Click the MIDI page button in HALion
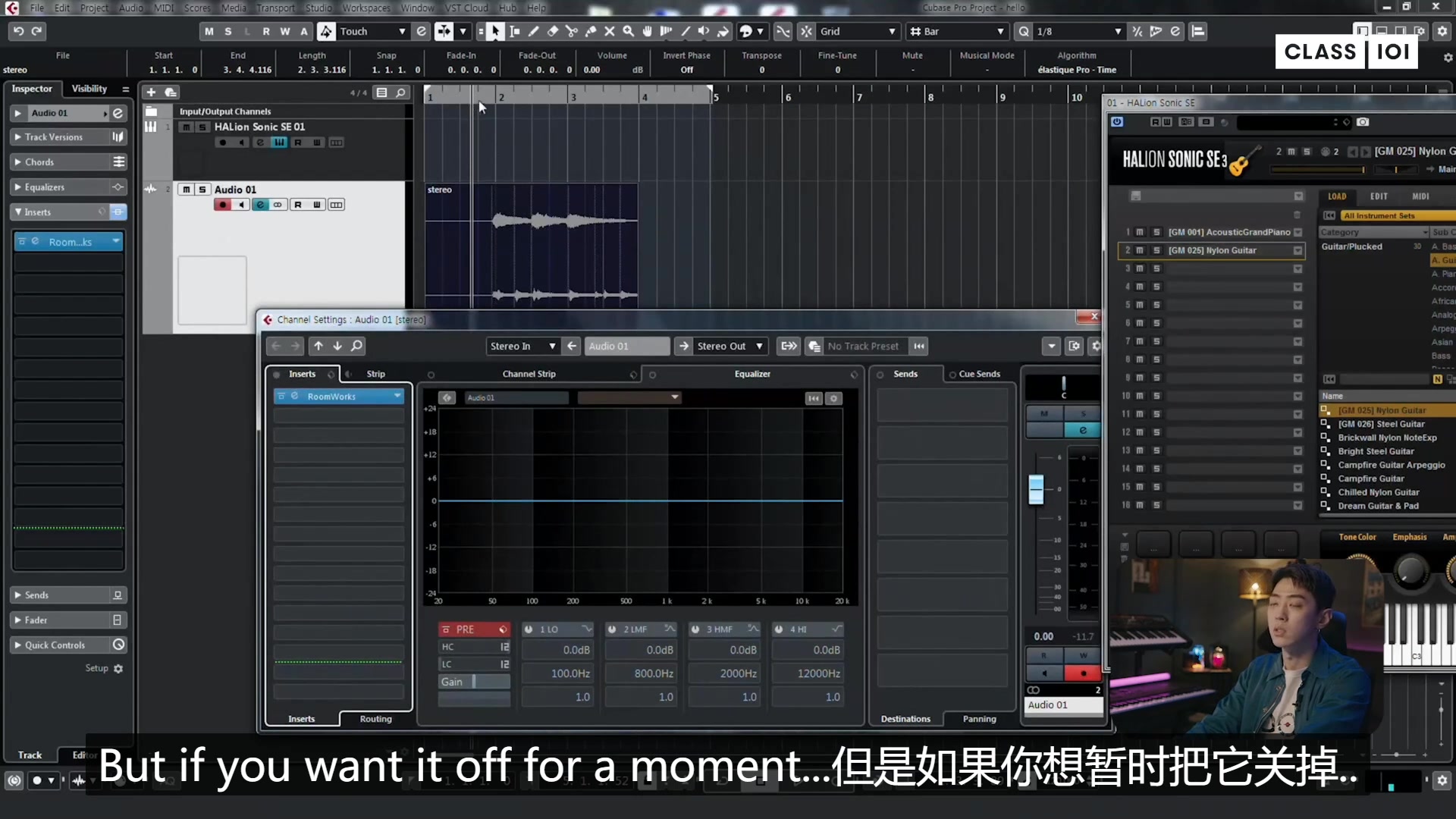This screenshot has height=819, width=1456. [1420, 196]
